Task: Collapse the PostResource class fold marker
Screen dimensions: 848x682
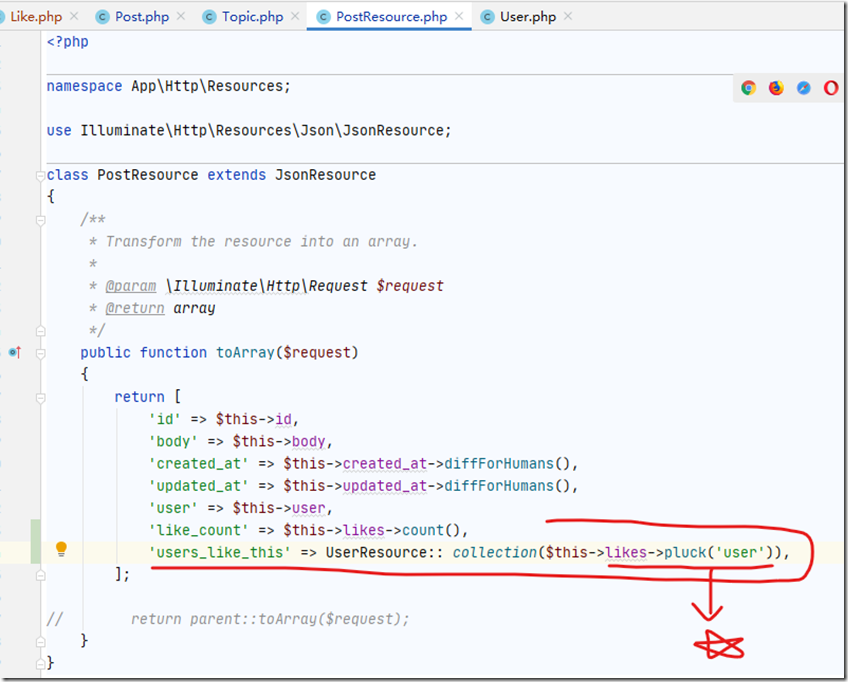Action: coord(41,176)
